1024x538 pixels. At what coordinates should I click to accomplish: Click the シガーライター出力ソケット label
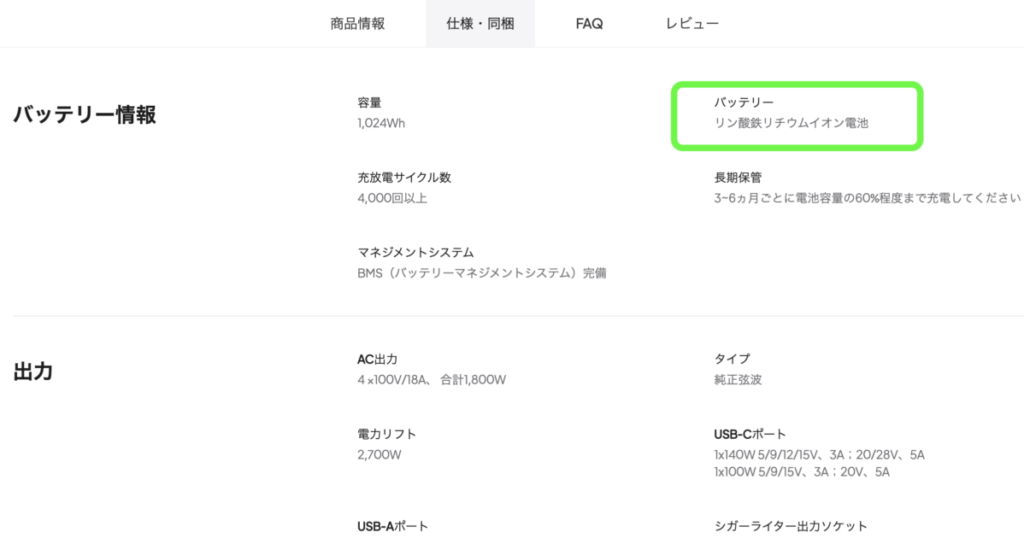790,526
